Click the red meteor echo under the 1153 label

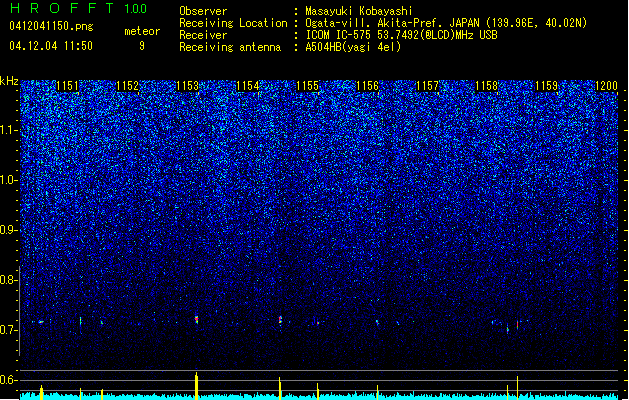tap(196, 319)
